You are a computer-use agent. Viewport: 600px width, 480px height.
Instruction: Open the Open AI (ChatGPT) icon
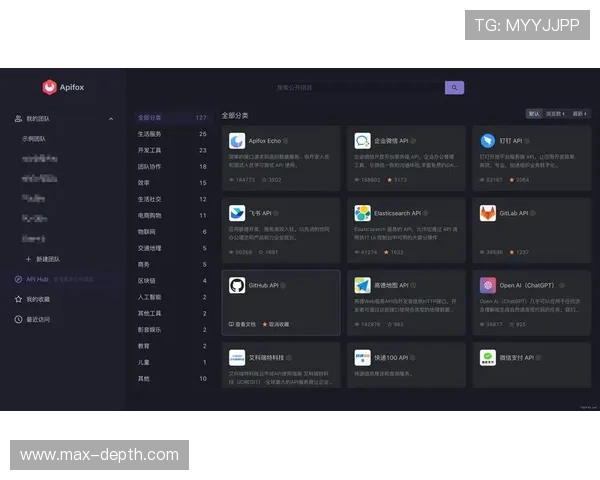[487, 285]
